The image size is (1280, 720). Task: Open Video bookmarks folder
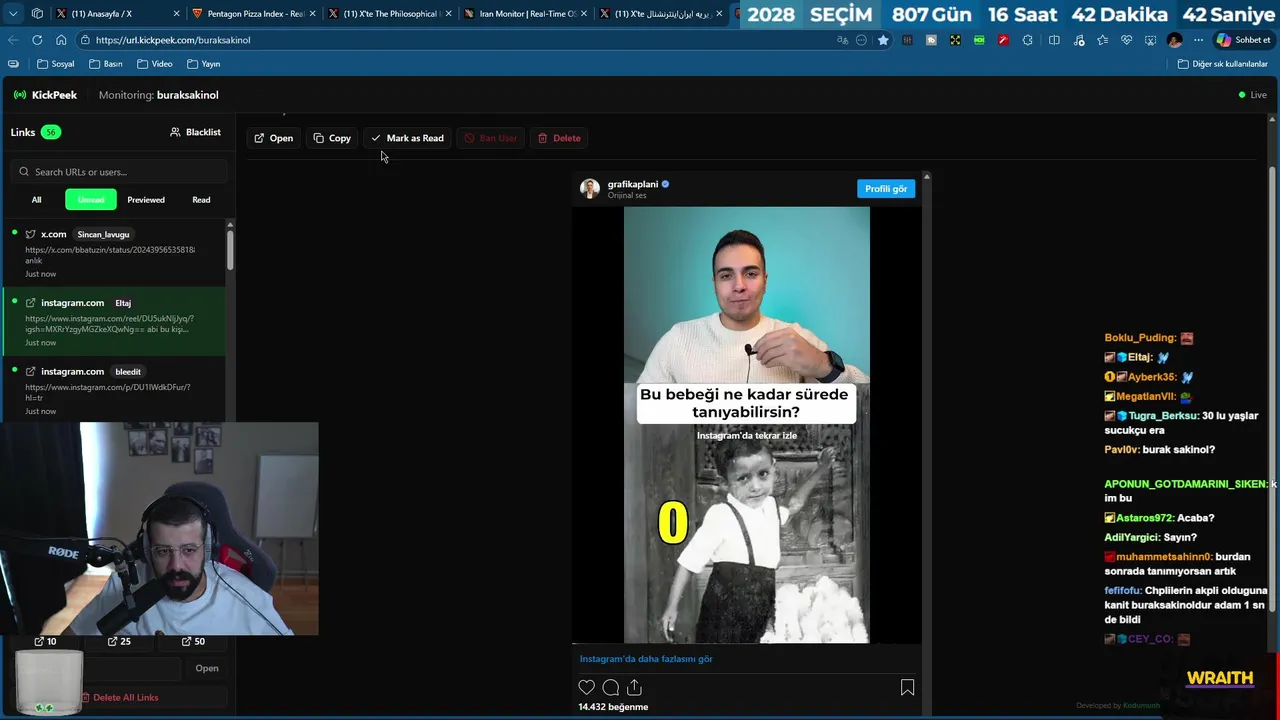pos(155,64)
